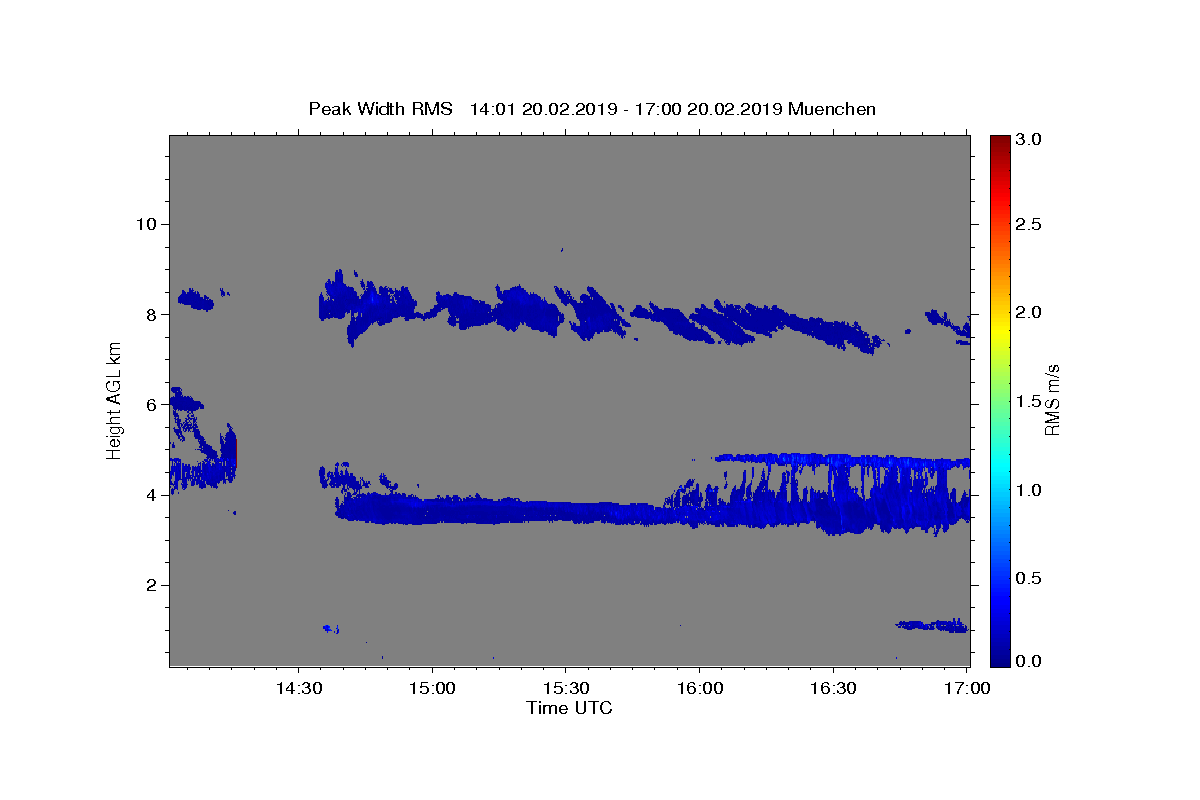Click the colorbar value 2.0
Viewport: 1200px width, 800px height.
(x=1029, y=312)
